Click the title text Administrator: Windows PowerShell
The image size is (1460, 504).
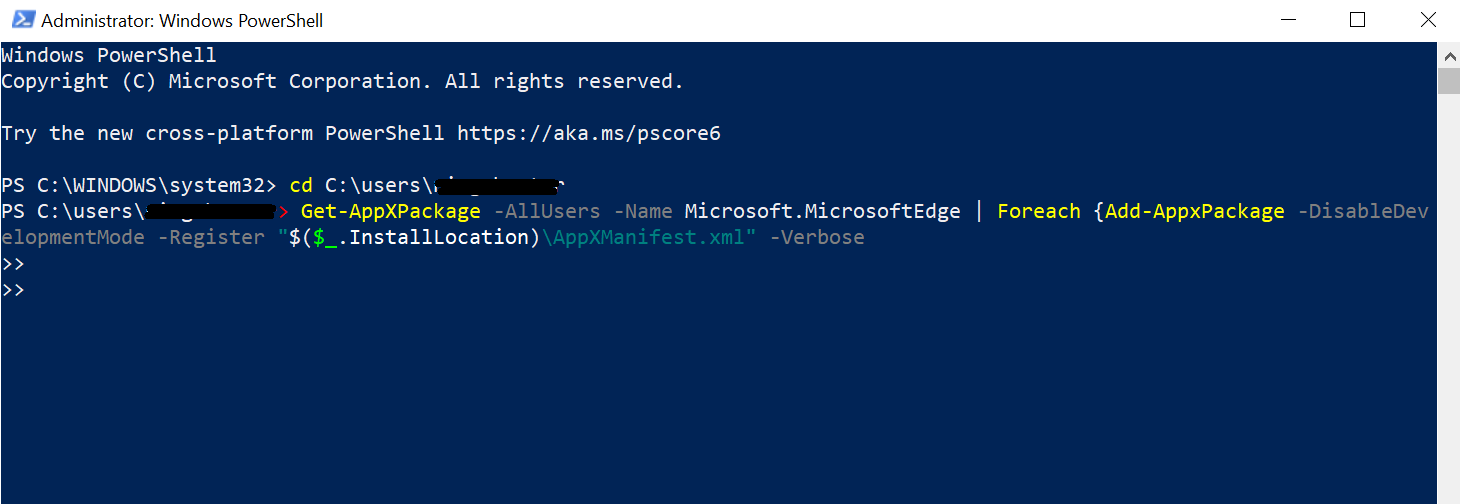tap(183, 21)
